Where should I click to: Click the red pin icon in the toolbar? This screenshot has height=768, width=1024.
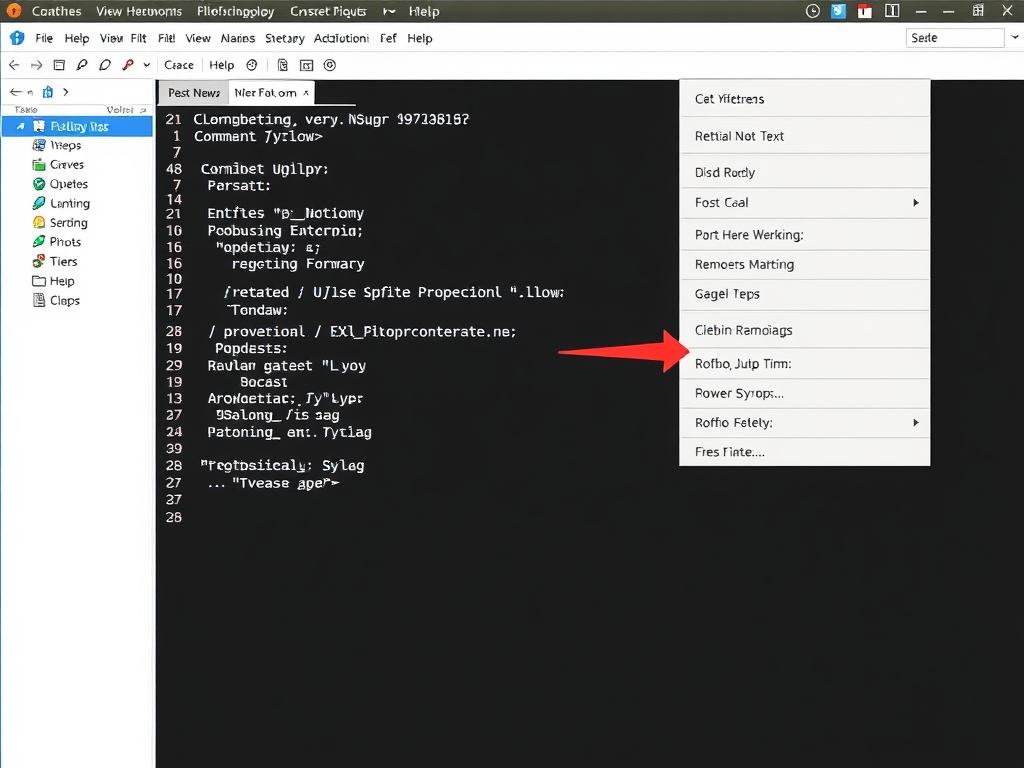127,65
